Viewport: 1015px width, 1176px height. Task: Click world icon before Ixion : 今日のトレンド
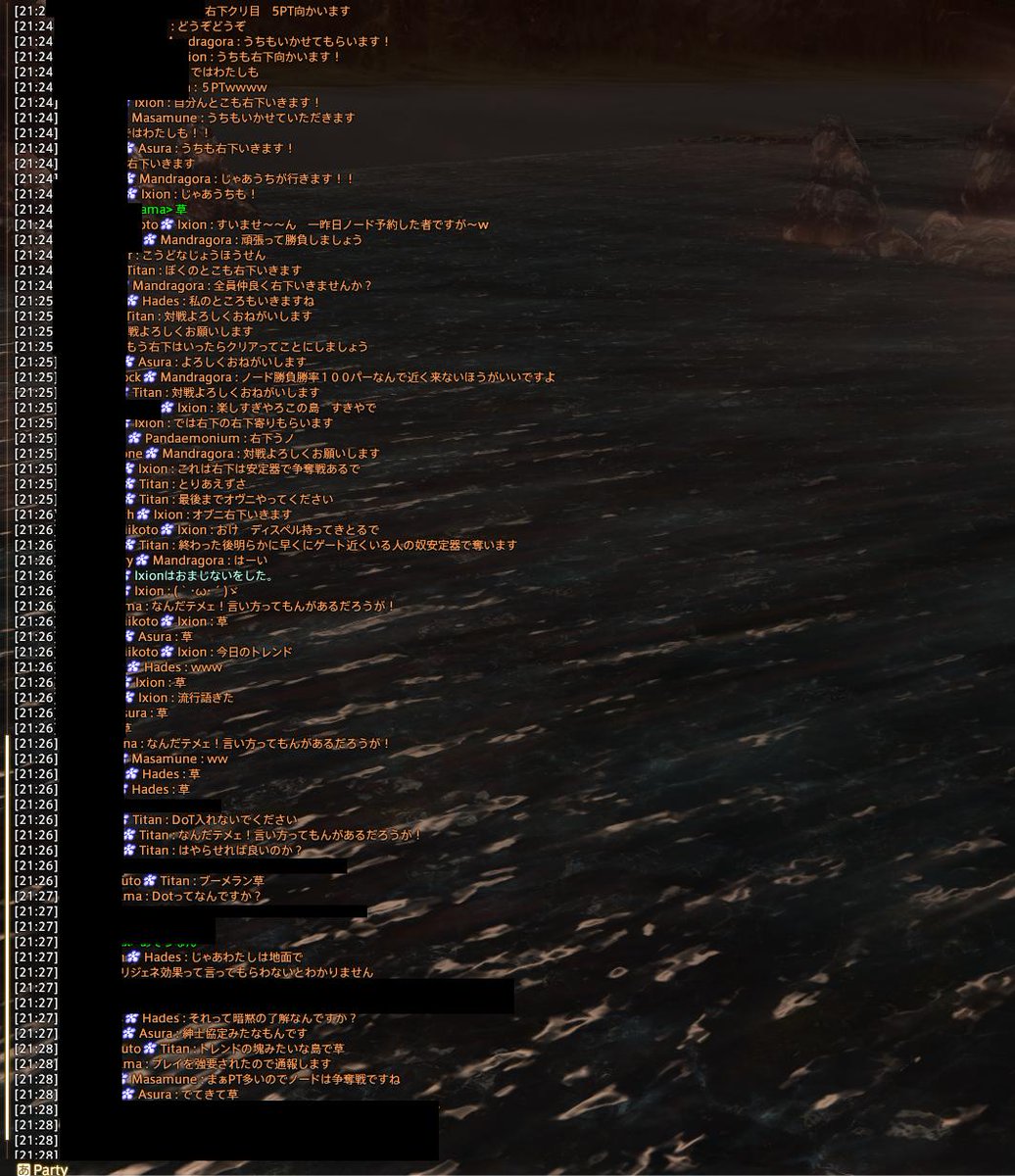click(168, 652)
